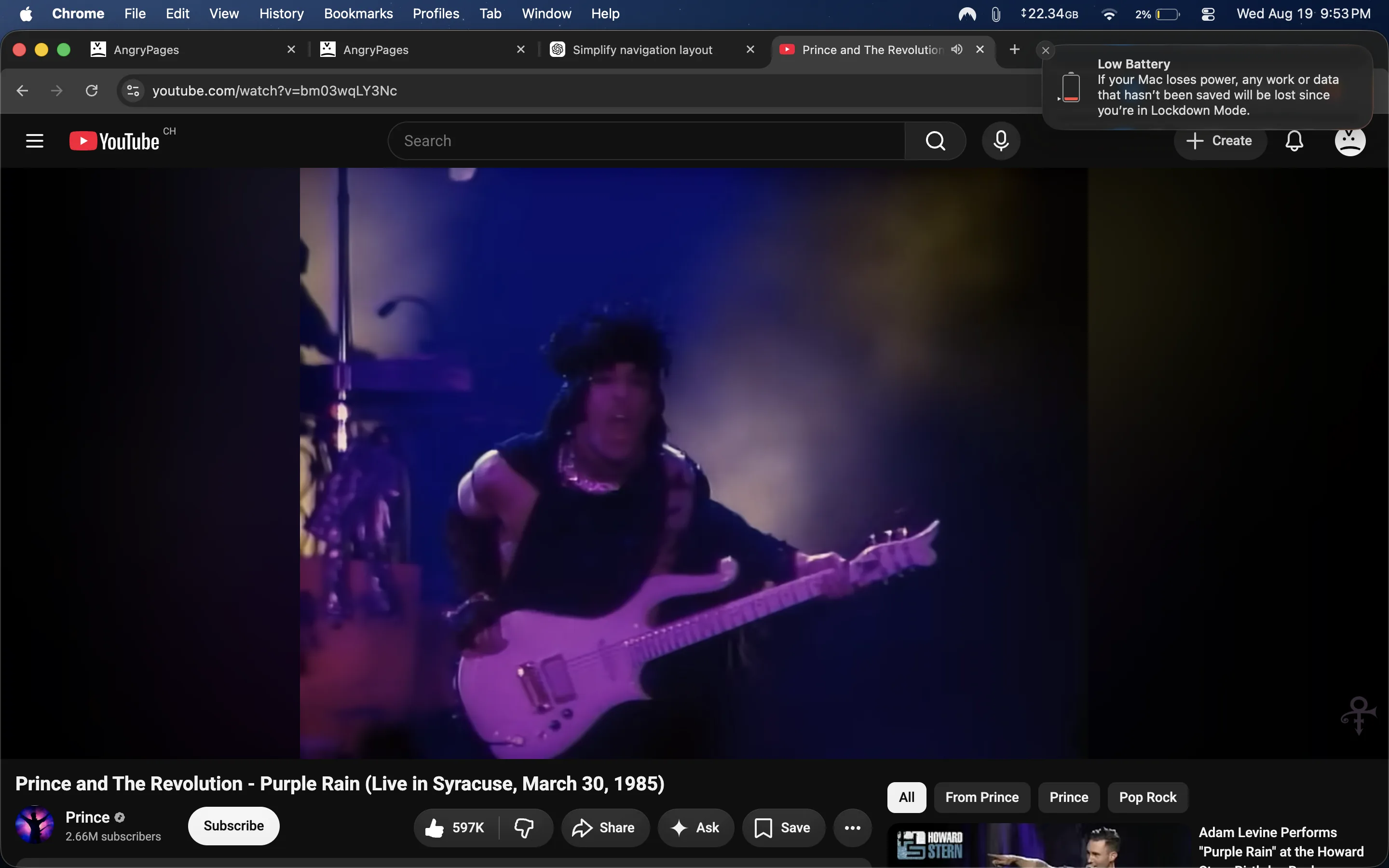Open the Chrome File menu
Screen dimensions: 1389x868
135,14
